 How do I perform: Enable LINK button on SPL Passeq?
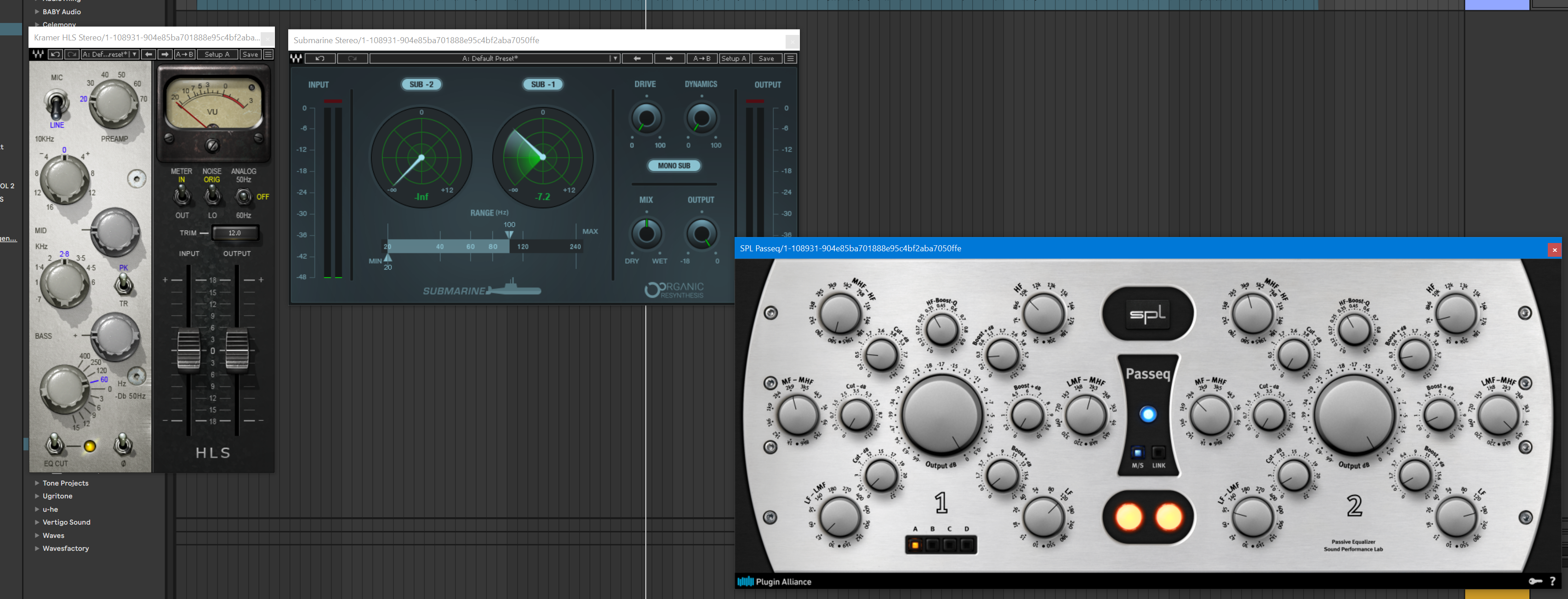pos(1158,452)
